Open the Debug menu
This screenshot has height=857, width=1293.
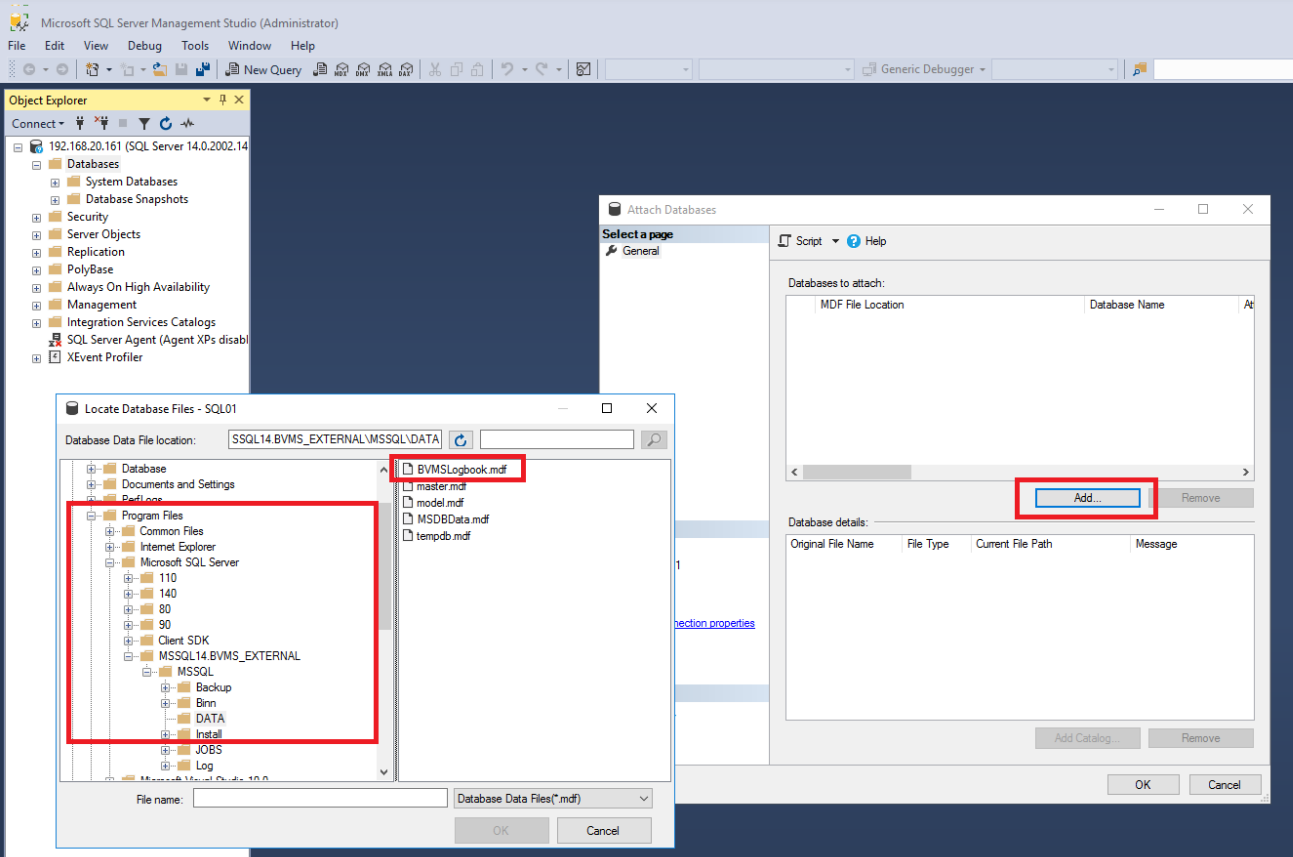tap(144, 46)
